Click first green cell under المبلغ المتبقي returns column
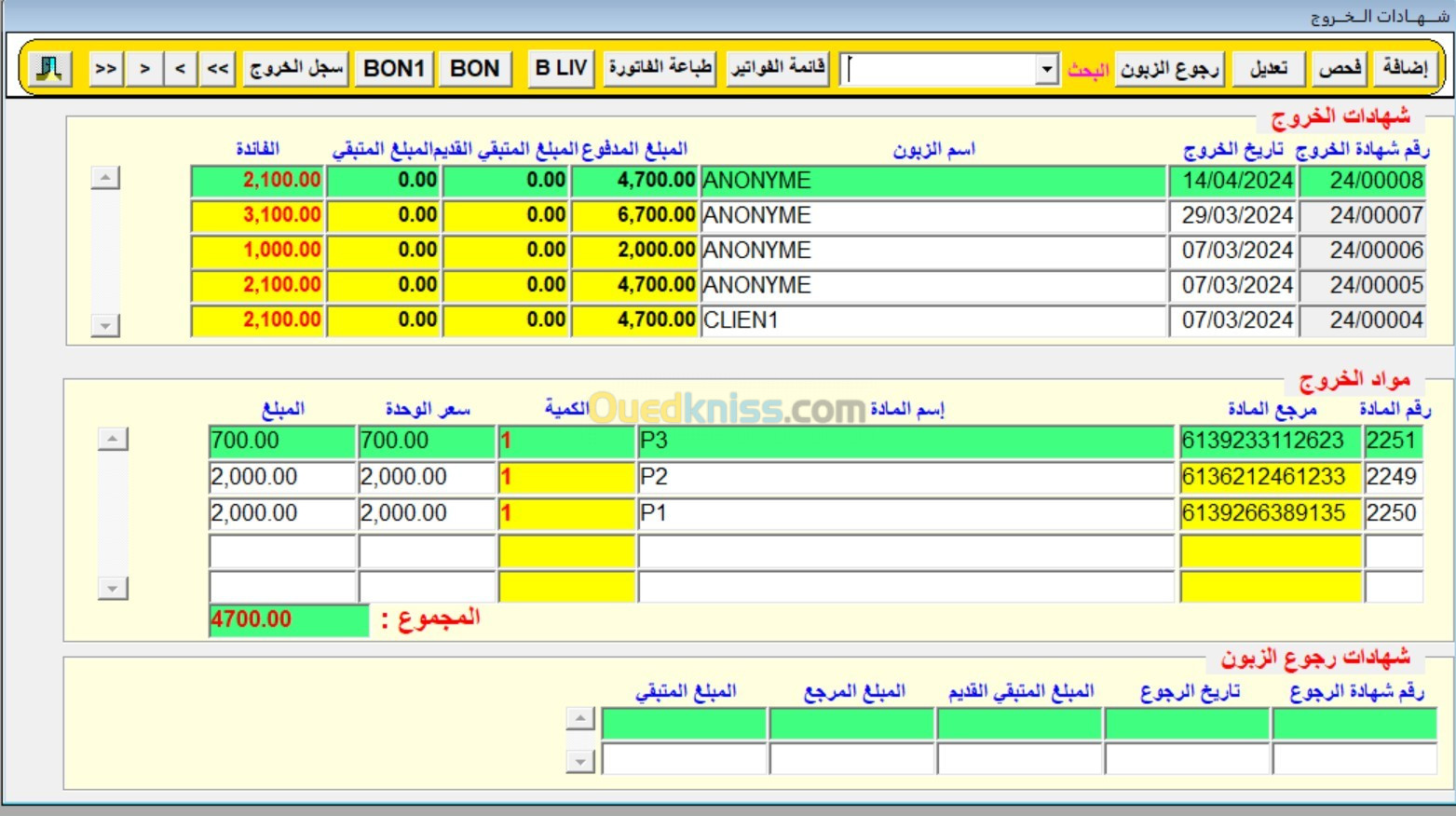Screen dimensions: 1456x816 (684, 723)
